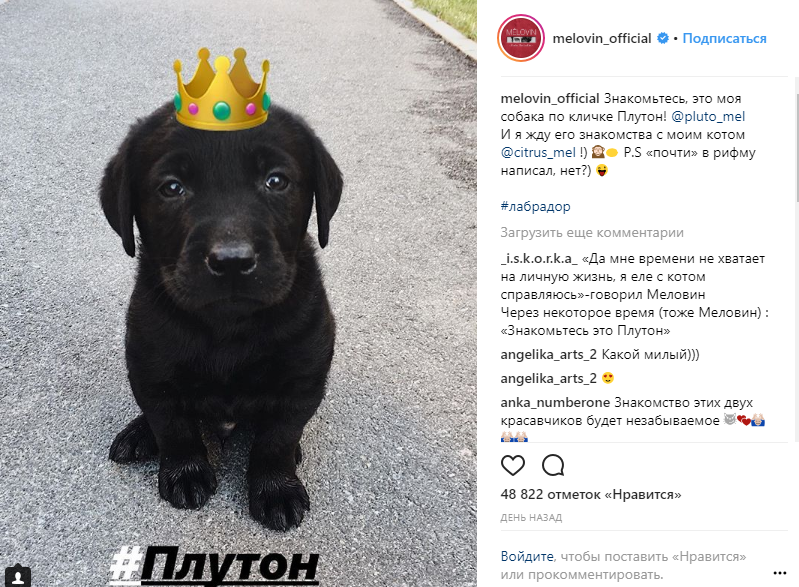Open the #лабрадор hashtag
This screenshot has height=587, width=799.
(535, 206)
